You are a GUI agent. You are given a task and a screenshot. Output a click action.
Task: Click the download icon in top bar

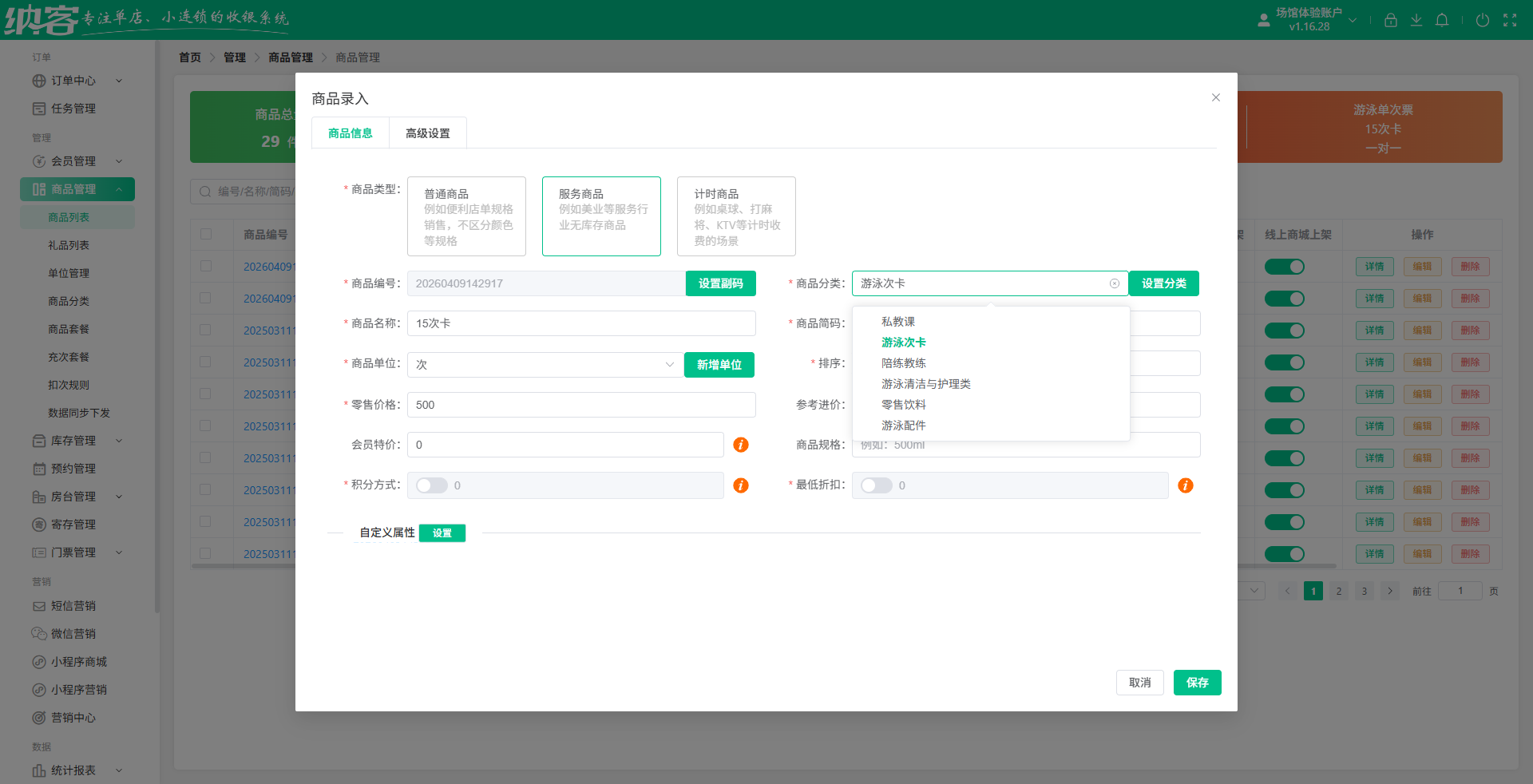(x=1416, y=20)
